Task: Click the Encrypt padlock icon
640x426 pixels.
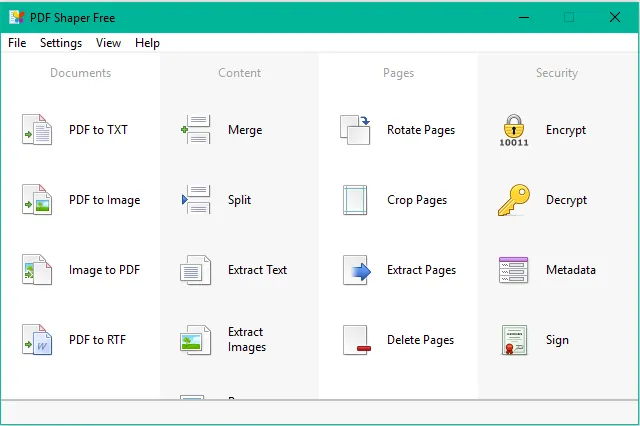Action: click(x=514, y=130)
